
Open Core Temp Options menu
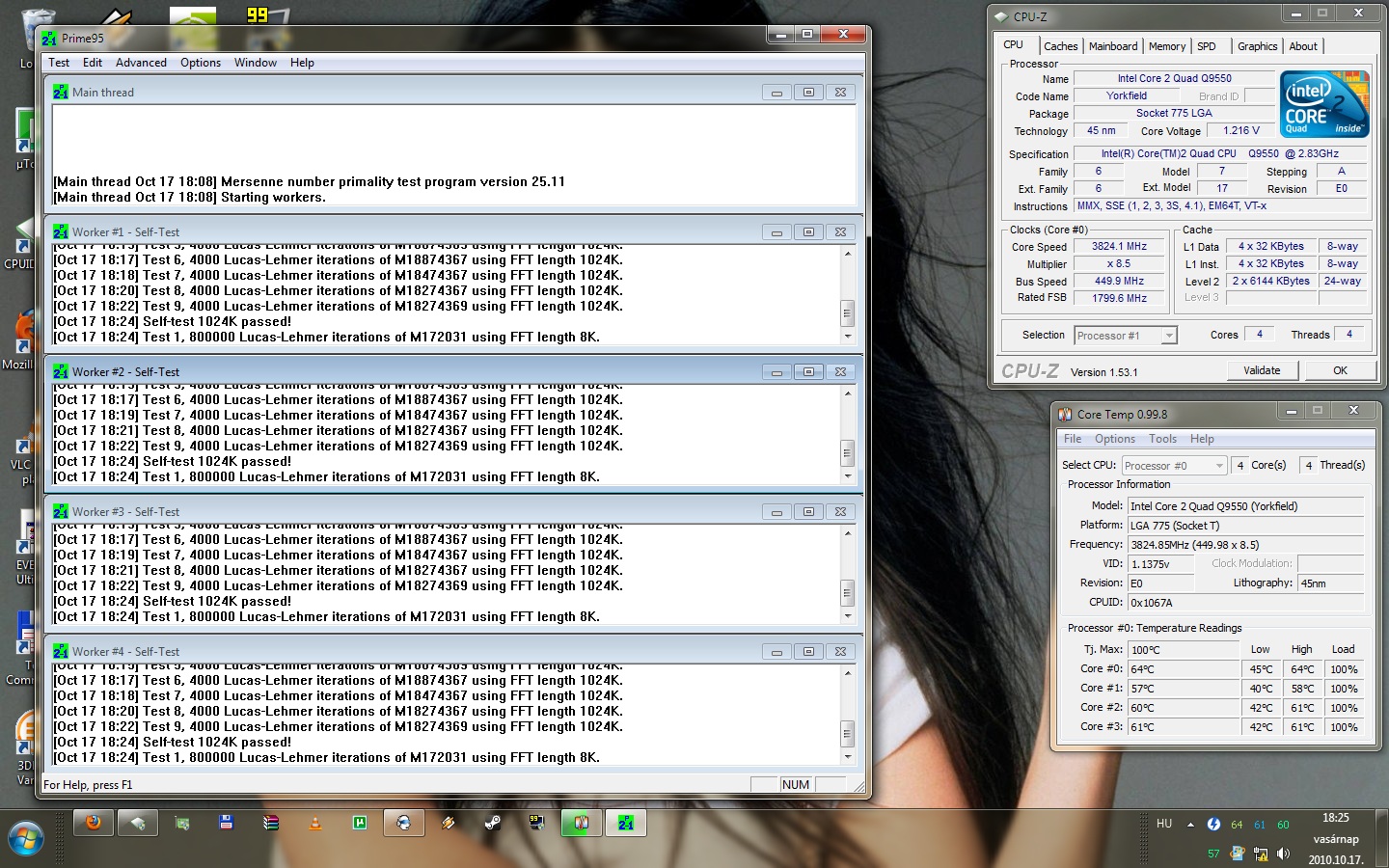pyautogui.click(x=1115, y=439)
